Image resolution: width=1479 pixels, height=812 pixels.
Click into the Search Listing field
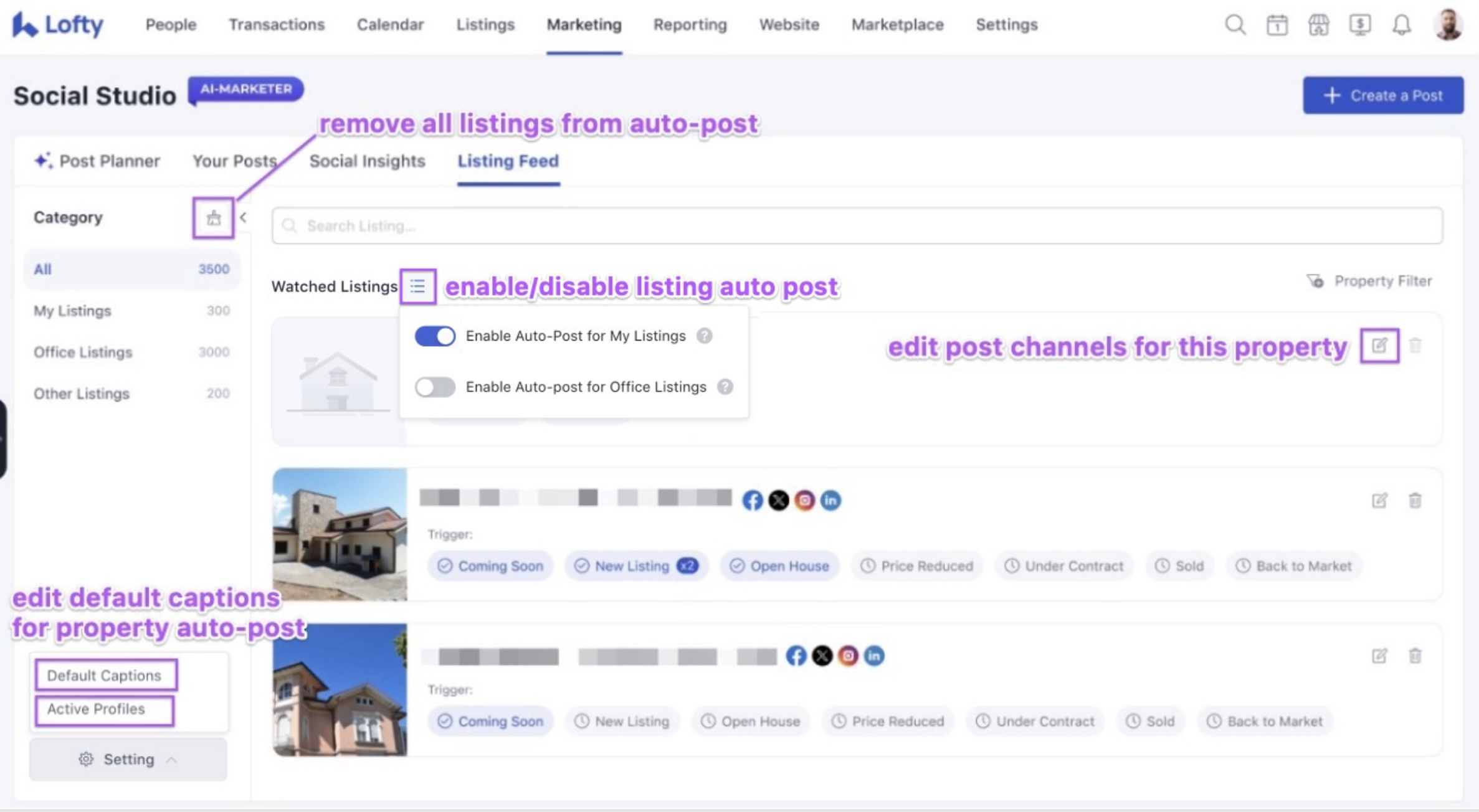(857, 226)
